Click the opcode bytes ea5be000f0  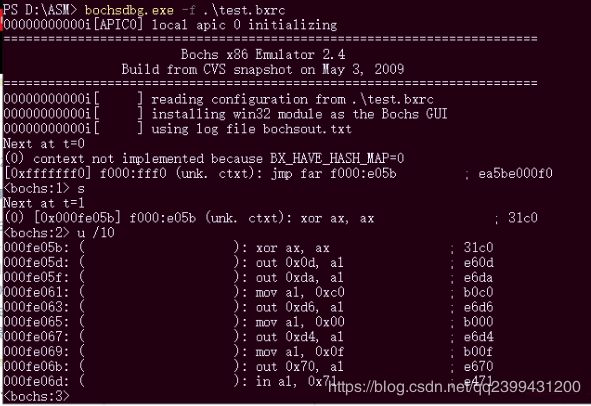[x=515, y=174]
